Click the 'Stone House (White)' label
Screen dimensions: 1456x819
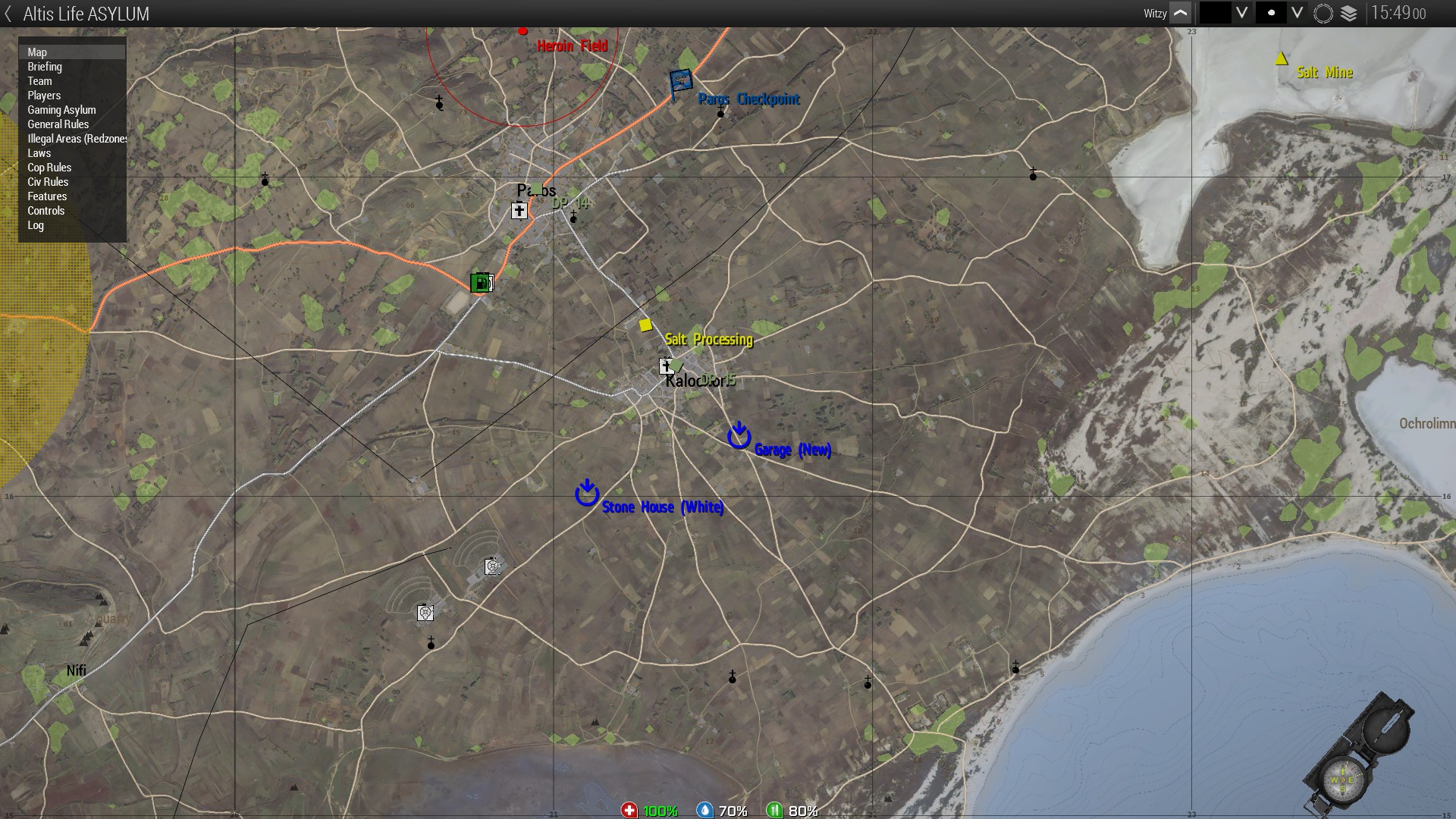click(x=663, y=507)
